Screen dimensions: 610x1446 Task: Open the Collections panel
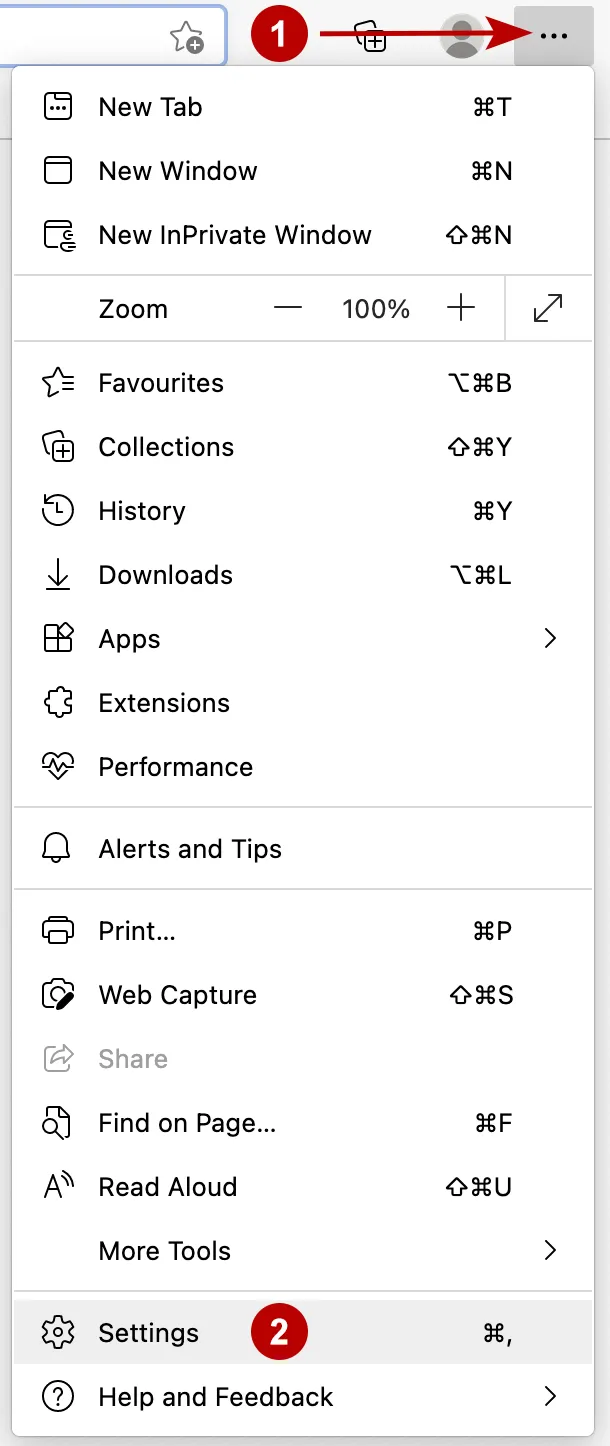click(x=166, y=447)
